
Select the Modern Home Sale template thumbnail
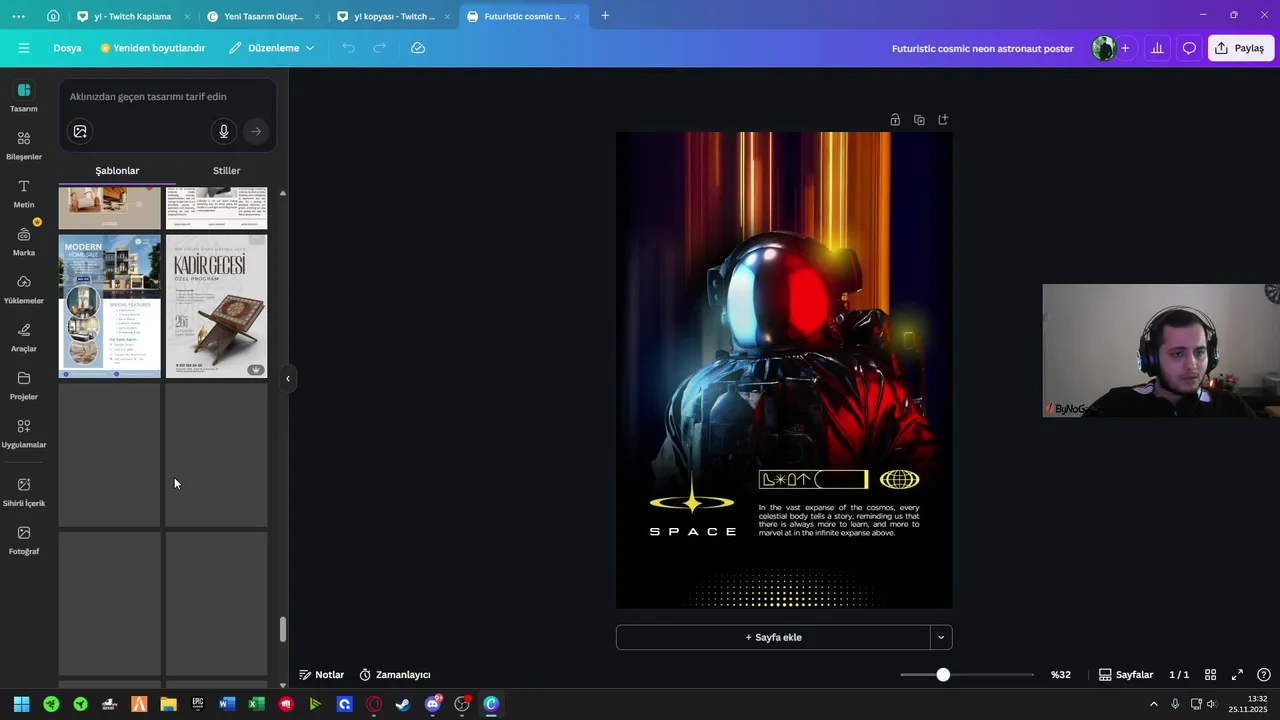click(109, 306)
